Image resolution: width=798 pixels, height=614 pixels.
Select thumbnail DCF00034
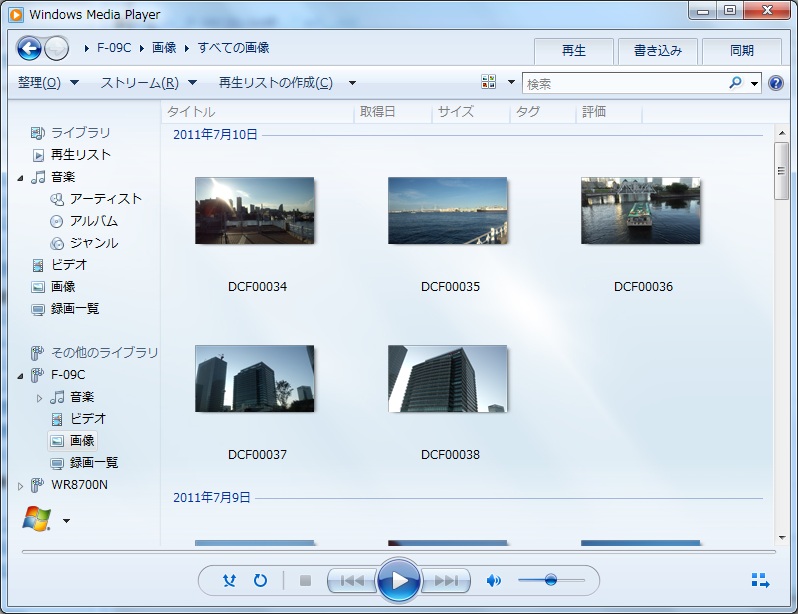point(255,211)
